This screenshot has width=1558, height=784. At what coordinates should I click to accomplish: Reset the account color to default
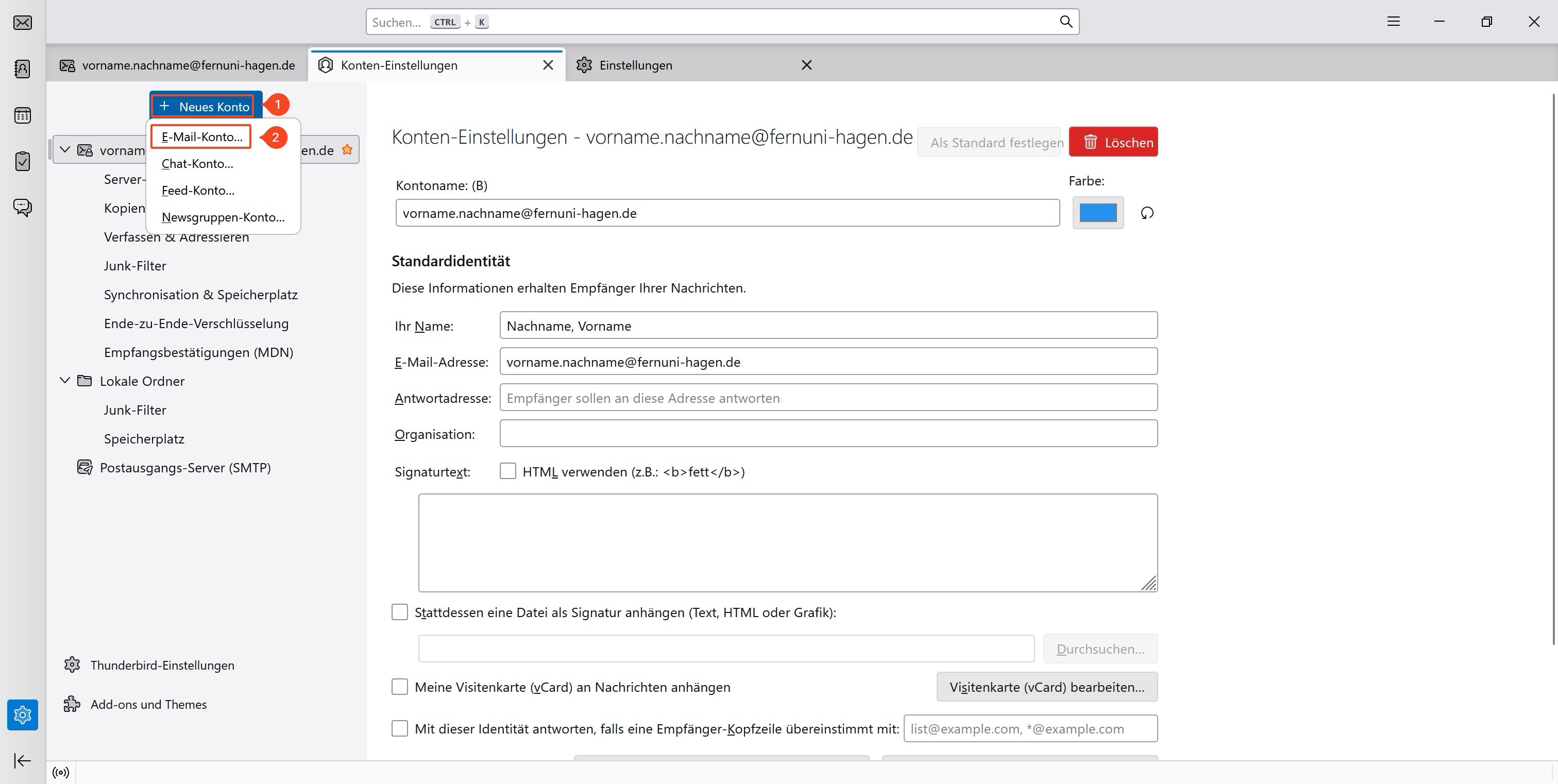(1147, 213)
